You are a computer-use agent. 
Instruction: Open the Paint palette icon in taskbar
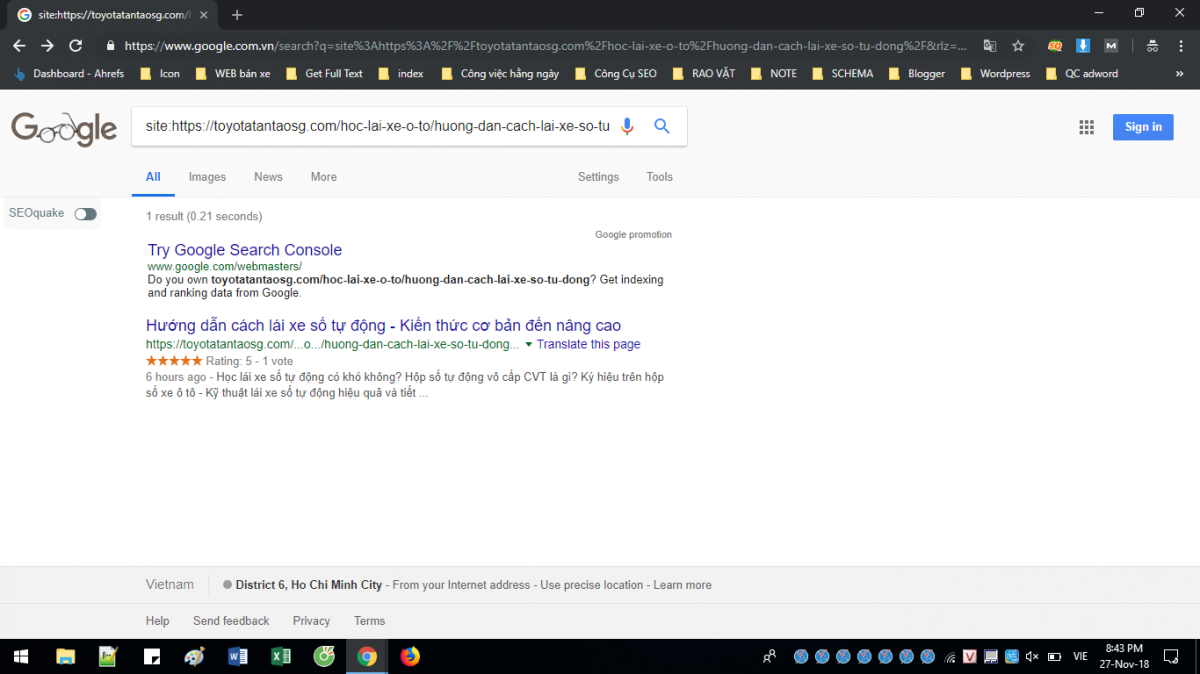tap(195, 657)
